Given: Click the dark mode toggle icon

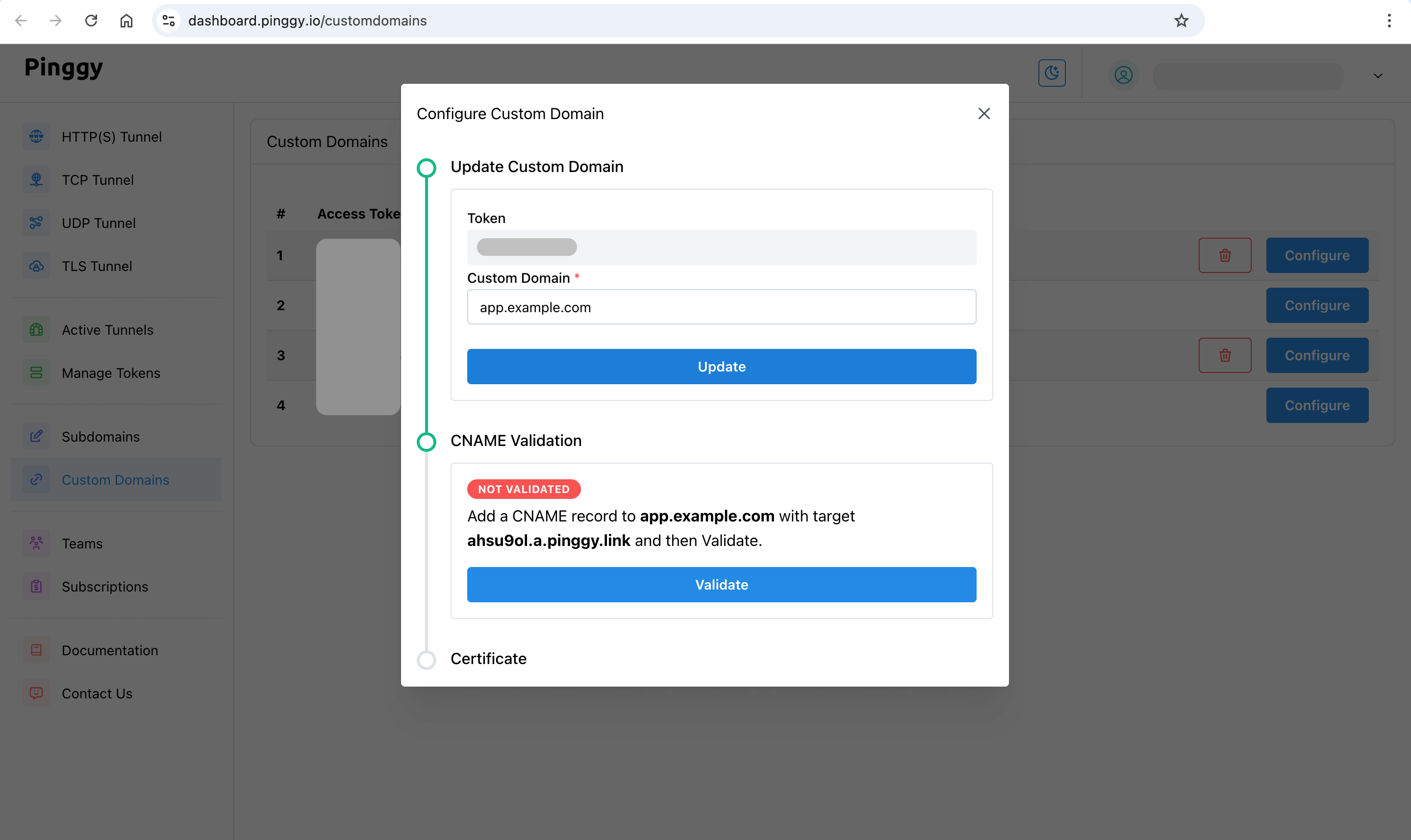Looking at the screenshot, I should [x=1052, y=73].
